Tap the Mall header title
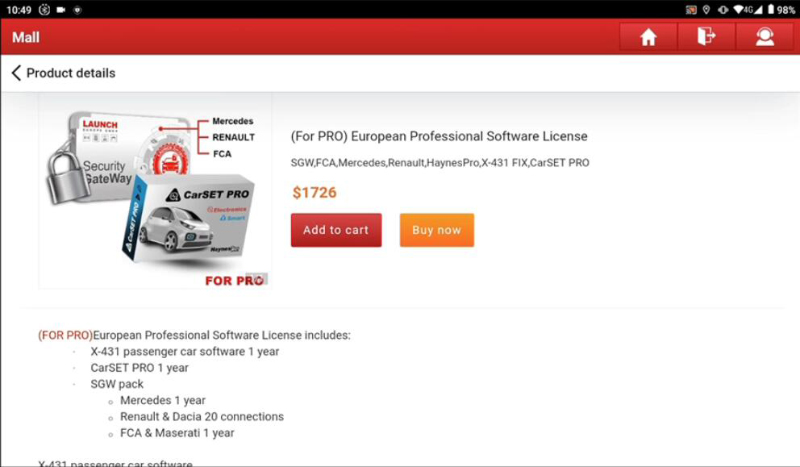The image size is (800, 467). tap(26, 37)
